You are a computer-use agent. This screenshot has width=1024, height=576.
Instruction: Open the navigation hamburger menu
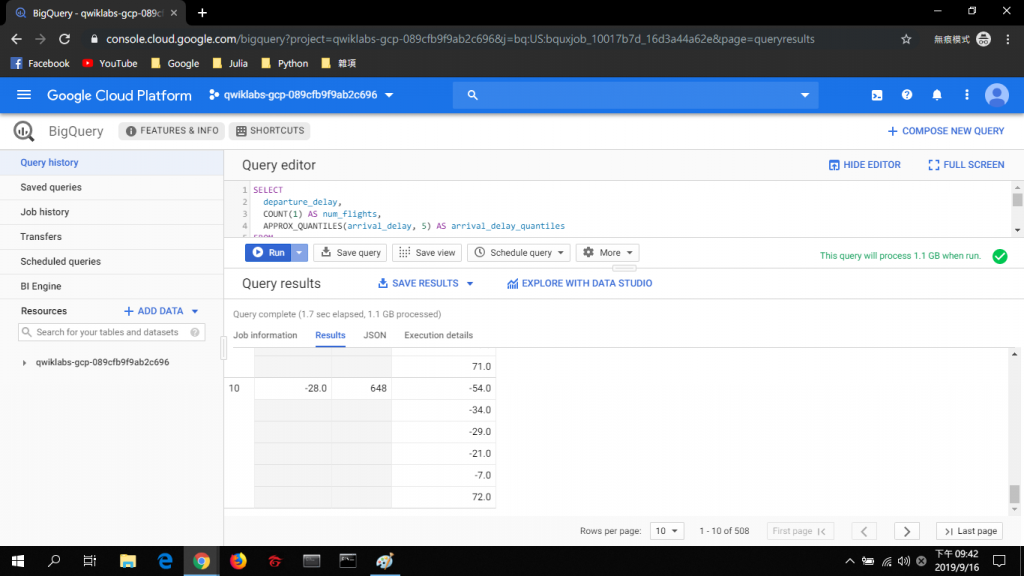24,95
